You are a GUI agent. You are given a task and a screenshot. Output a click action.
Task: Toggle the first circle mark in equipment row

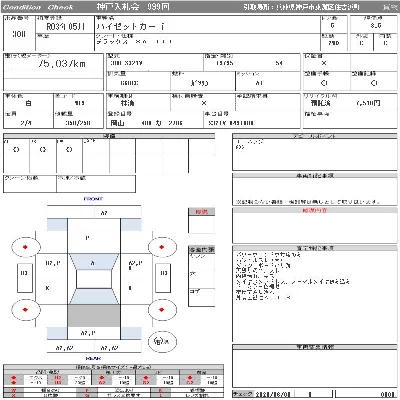(16, 150)
